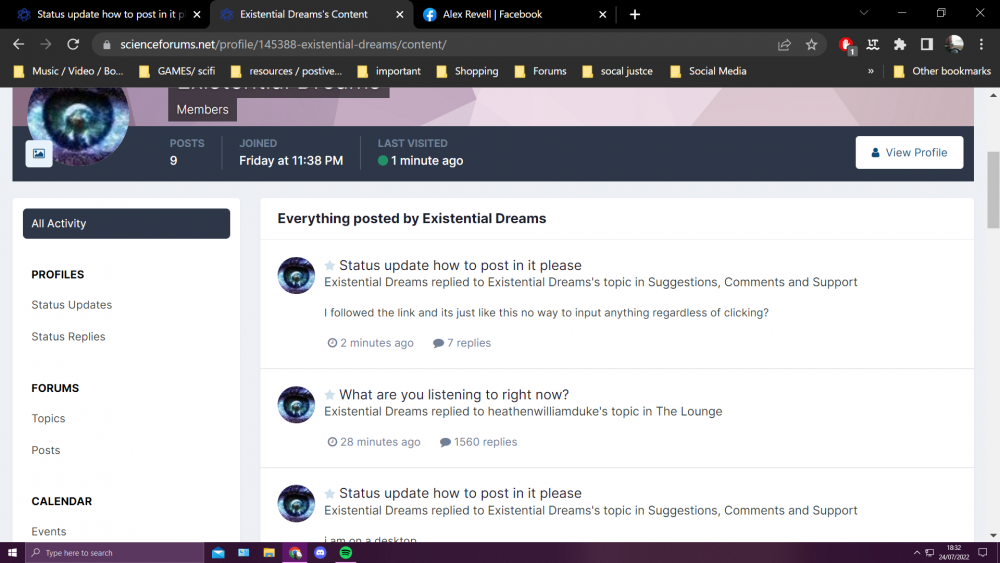The image size is (1000, 563).
Task: Bookmark this page with the star icon
Action: coord(811,45)
